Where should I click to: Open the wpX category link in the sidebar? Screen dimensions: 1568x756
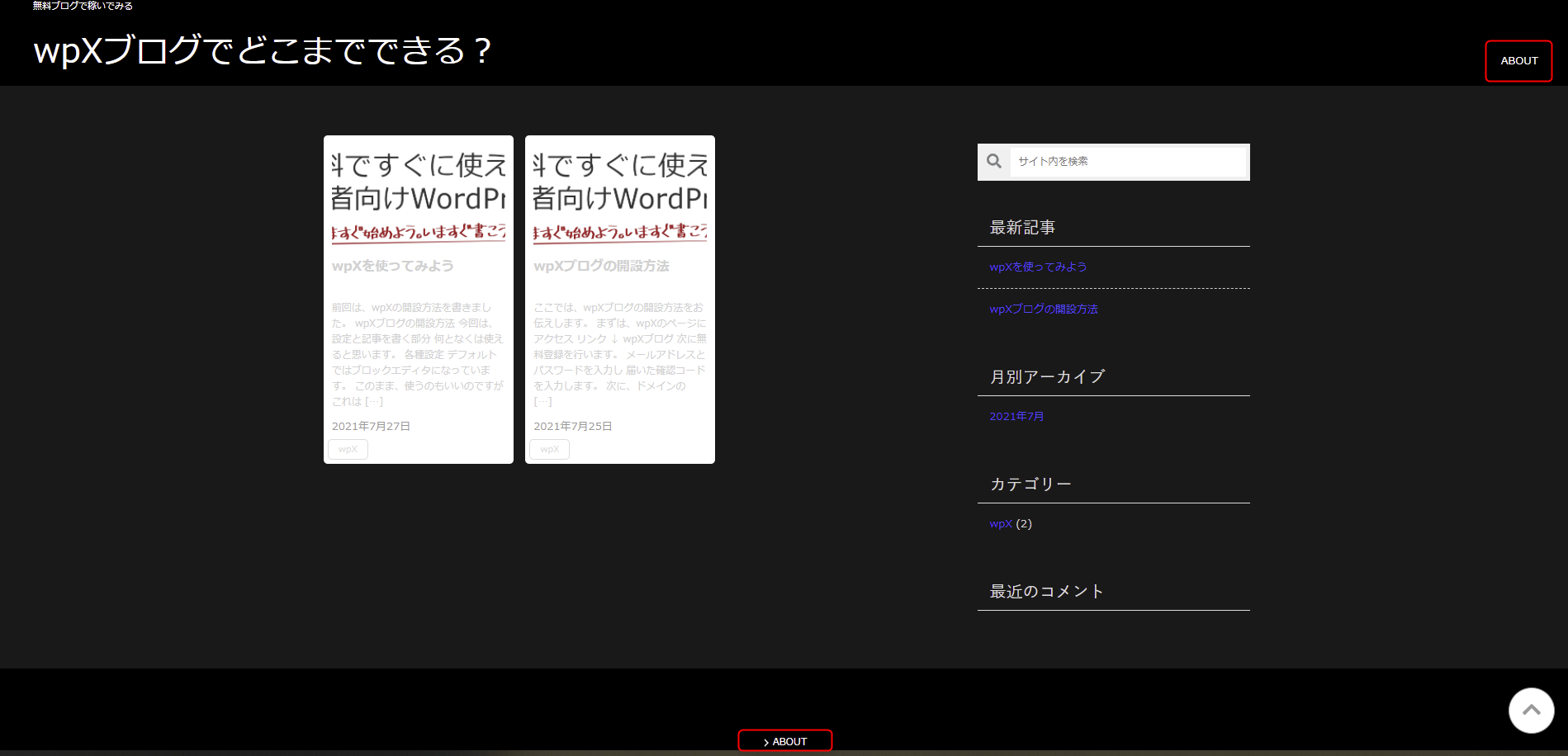click(x=1001, y=523)
